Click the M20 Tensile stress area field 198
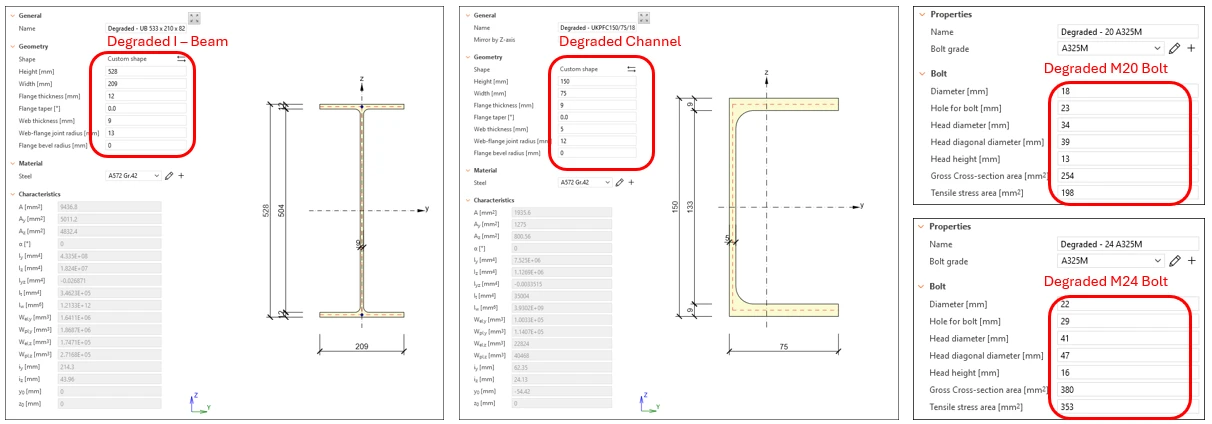 pos(1128,192)
